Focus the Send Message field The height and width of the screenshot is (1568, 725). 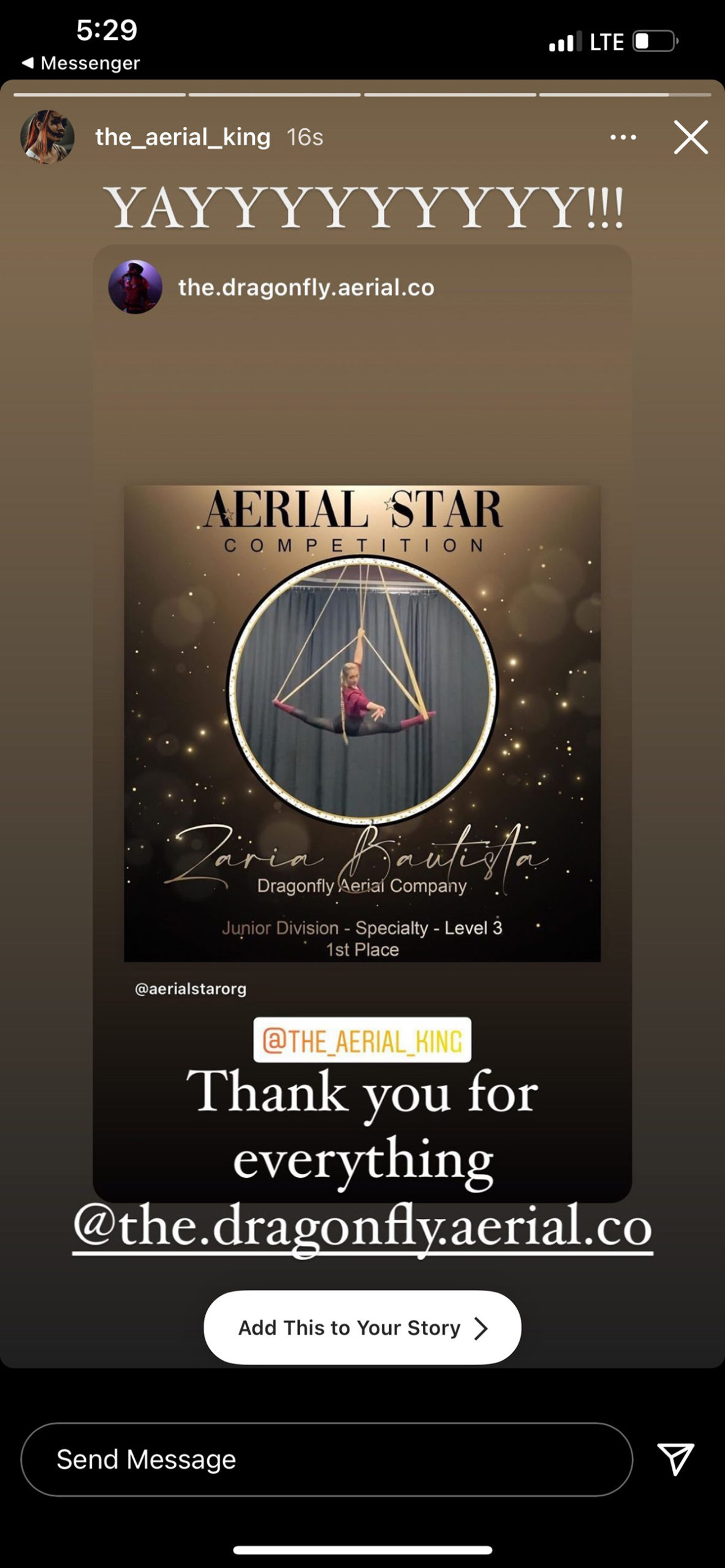click(327, 1459)
